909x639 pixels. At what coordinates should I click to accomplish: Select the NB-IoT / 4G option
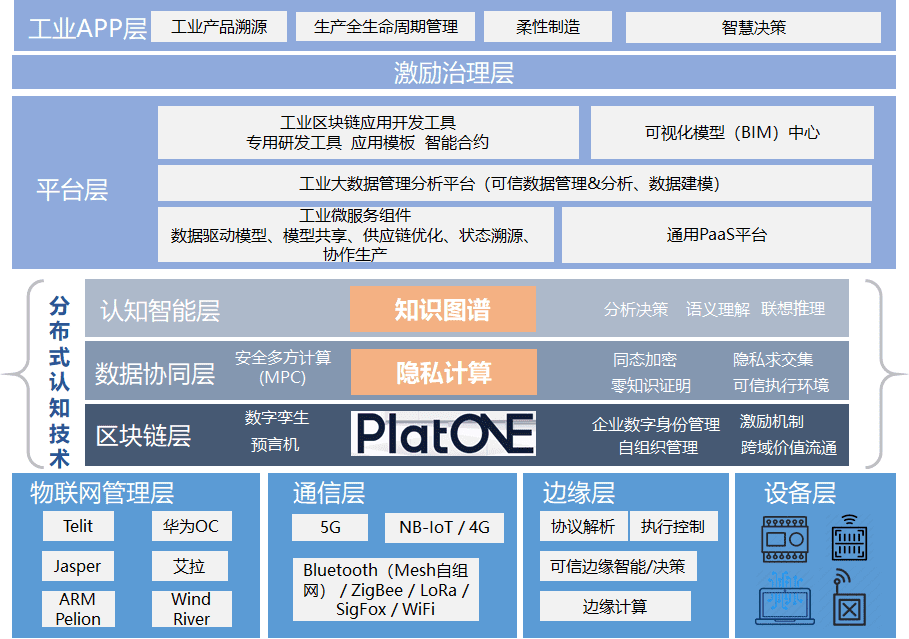click(x=446, y=526)
